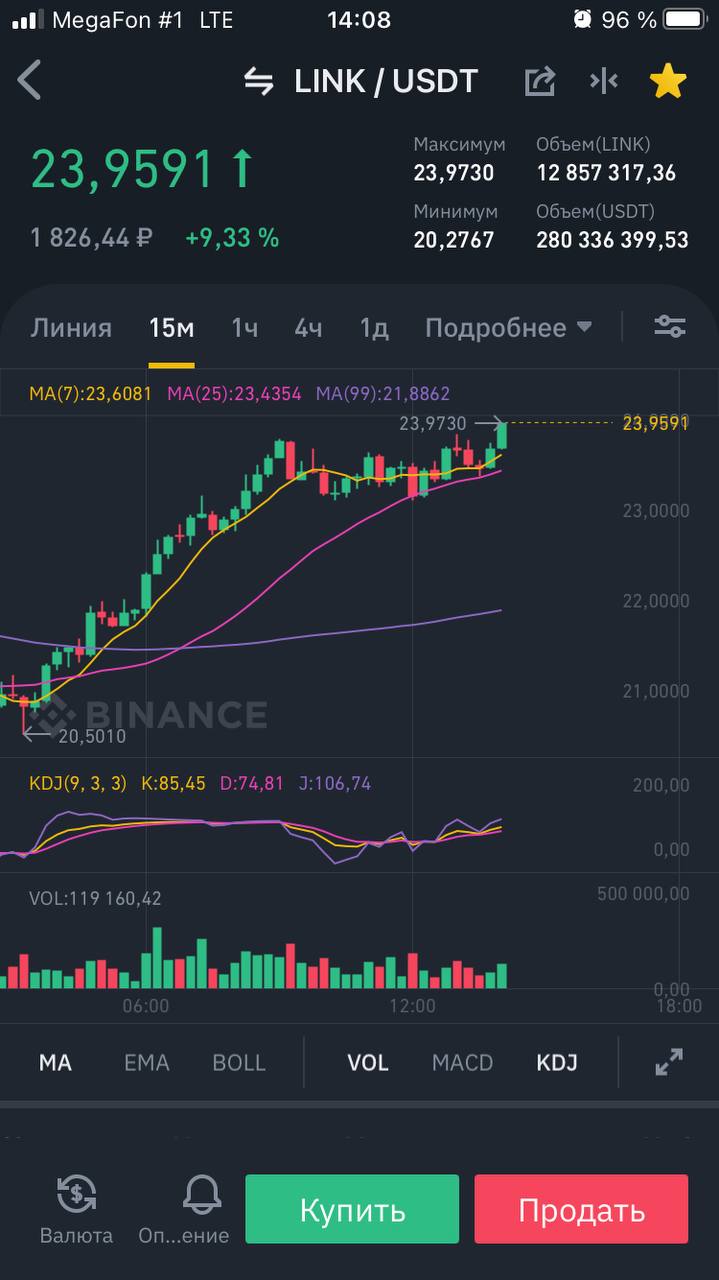Tap the USDT volume 280 336 399,53
Image resolution: width=719 pixels, height=1280 pixels.
(612, 240)
